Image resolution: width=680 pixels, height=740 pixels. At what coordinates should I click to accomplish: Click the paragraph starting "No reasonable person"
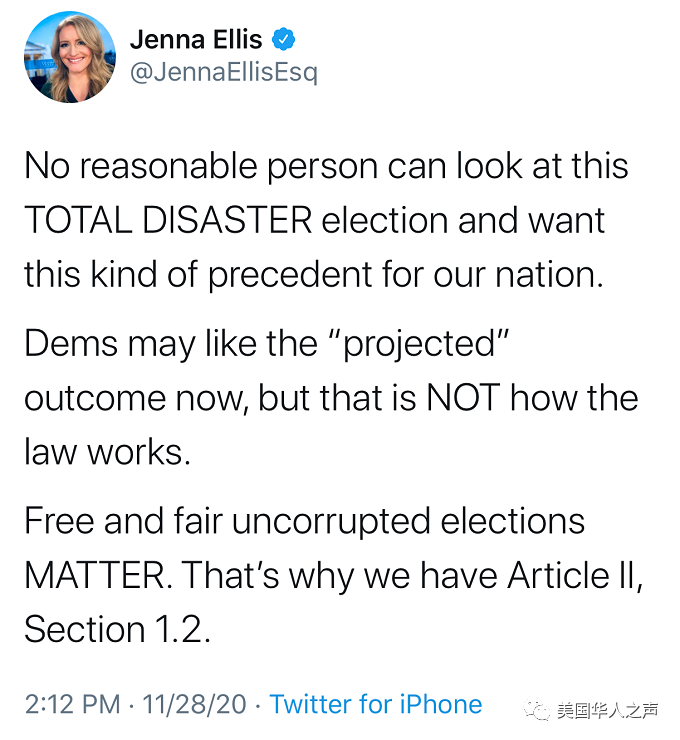click(x=326, y=219)
